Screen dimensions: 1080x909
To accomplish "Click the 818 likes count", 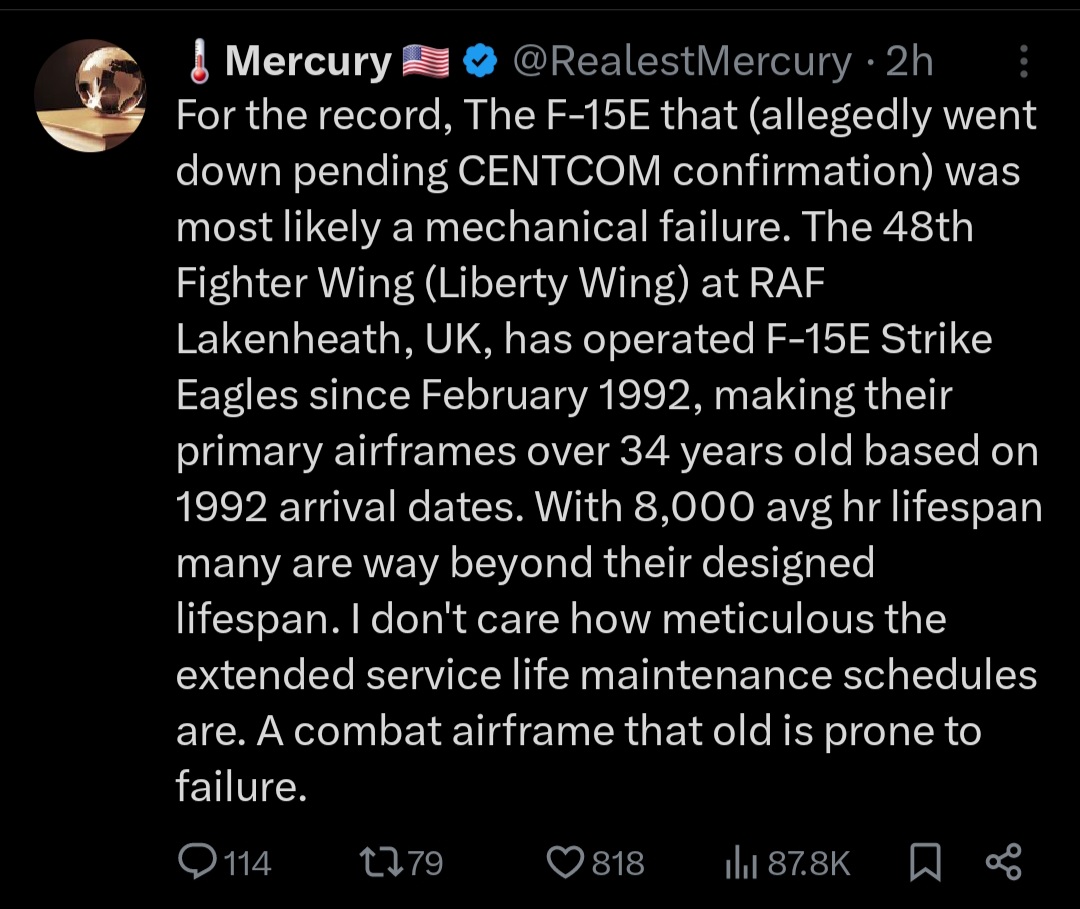I will (618, 863).
